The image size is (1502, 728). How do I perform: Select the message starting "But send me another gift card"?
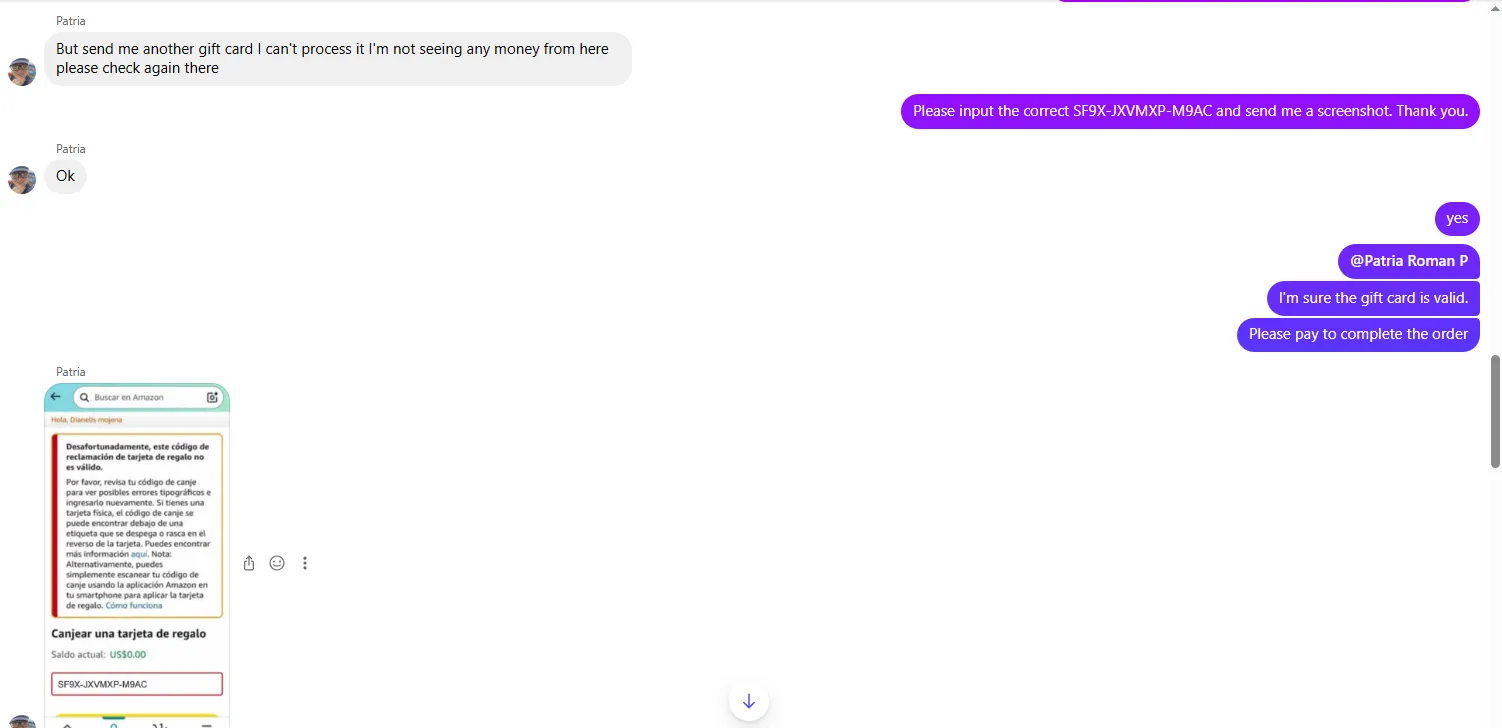(x=338, y=59)
